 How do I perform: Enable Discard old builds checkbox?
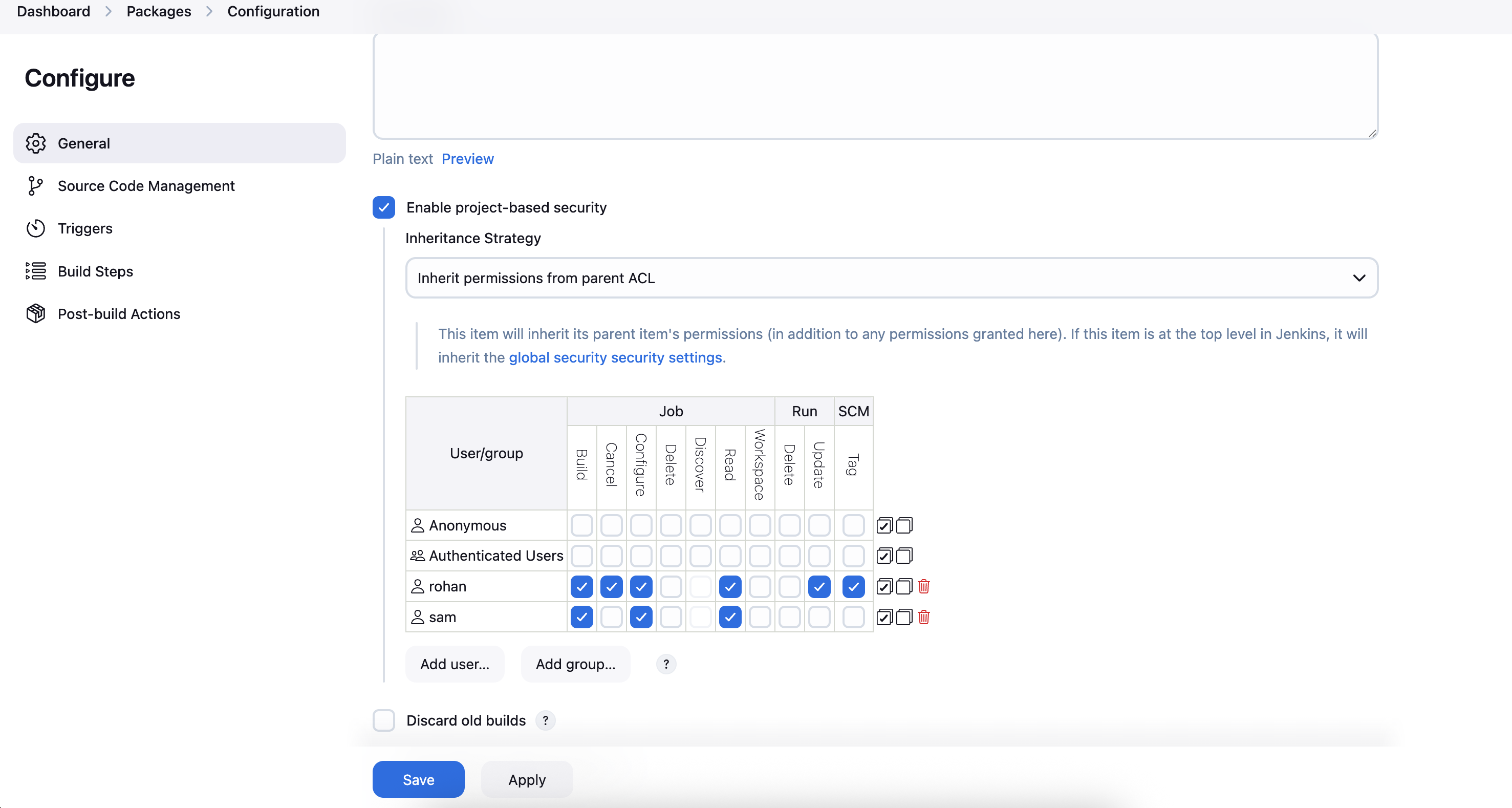(384, 720)
